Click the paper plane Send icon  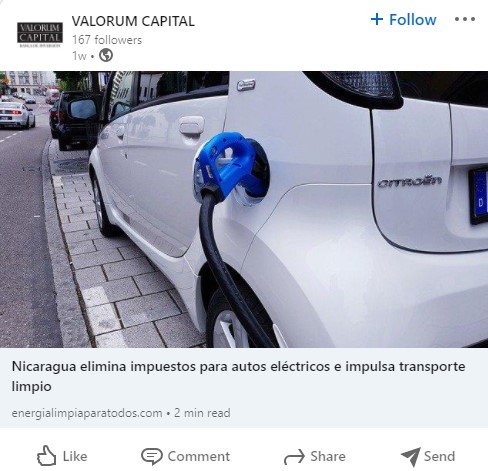pyautogui.click(x=411, y=457)
